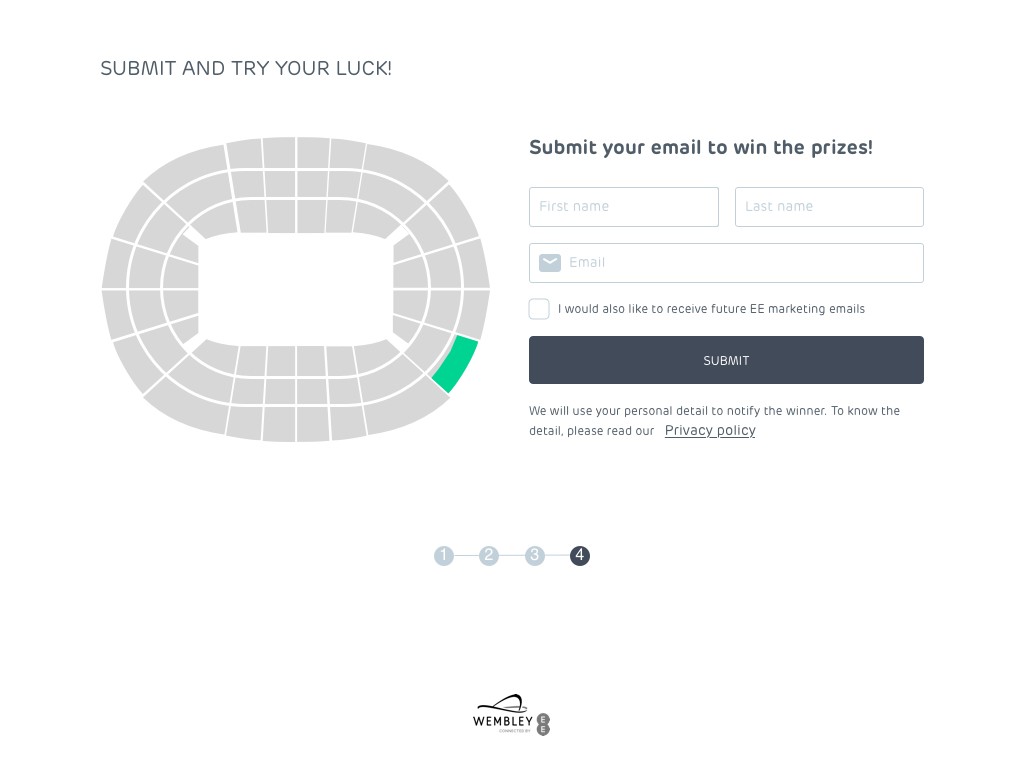Click the envelope icon in Email field
Viewport: 1024px width, 768px height.
pos(550,263)
